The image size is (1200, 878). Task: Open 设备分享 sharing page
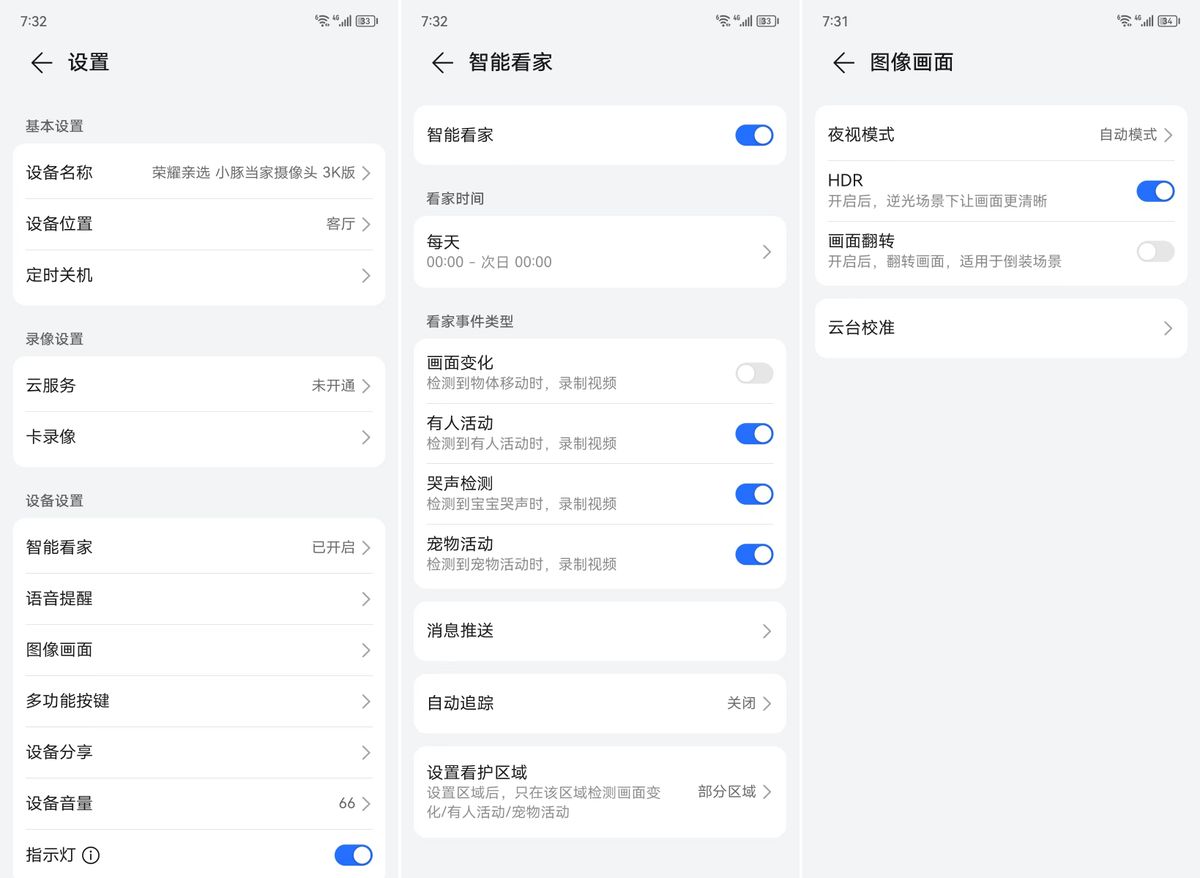point(199,752)
